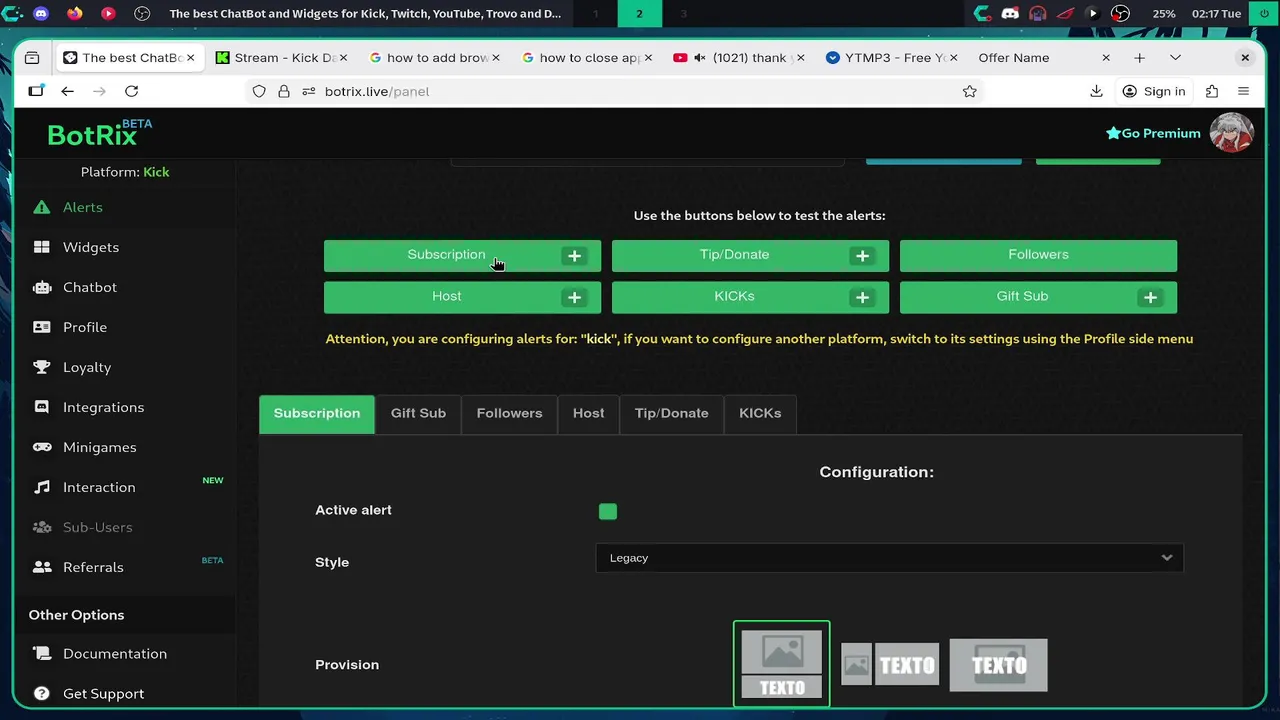Viewport: 1280px width, 720px height.
Task: Click the plus icon on Subscription button
Action: (574, 256)
